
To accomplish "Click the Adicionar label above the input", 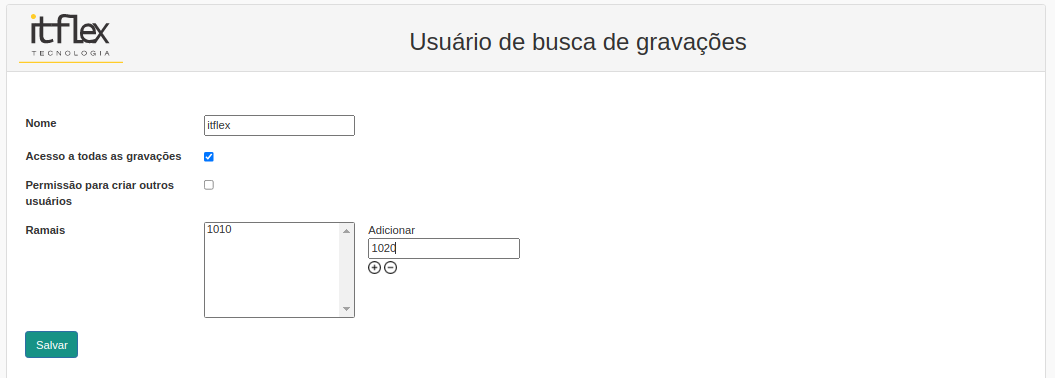I will coord(392,230).
